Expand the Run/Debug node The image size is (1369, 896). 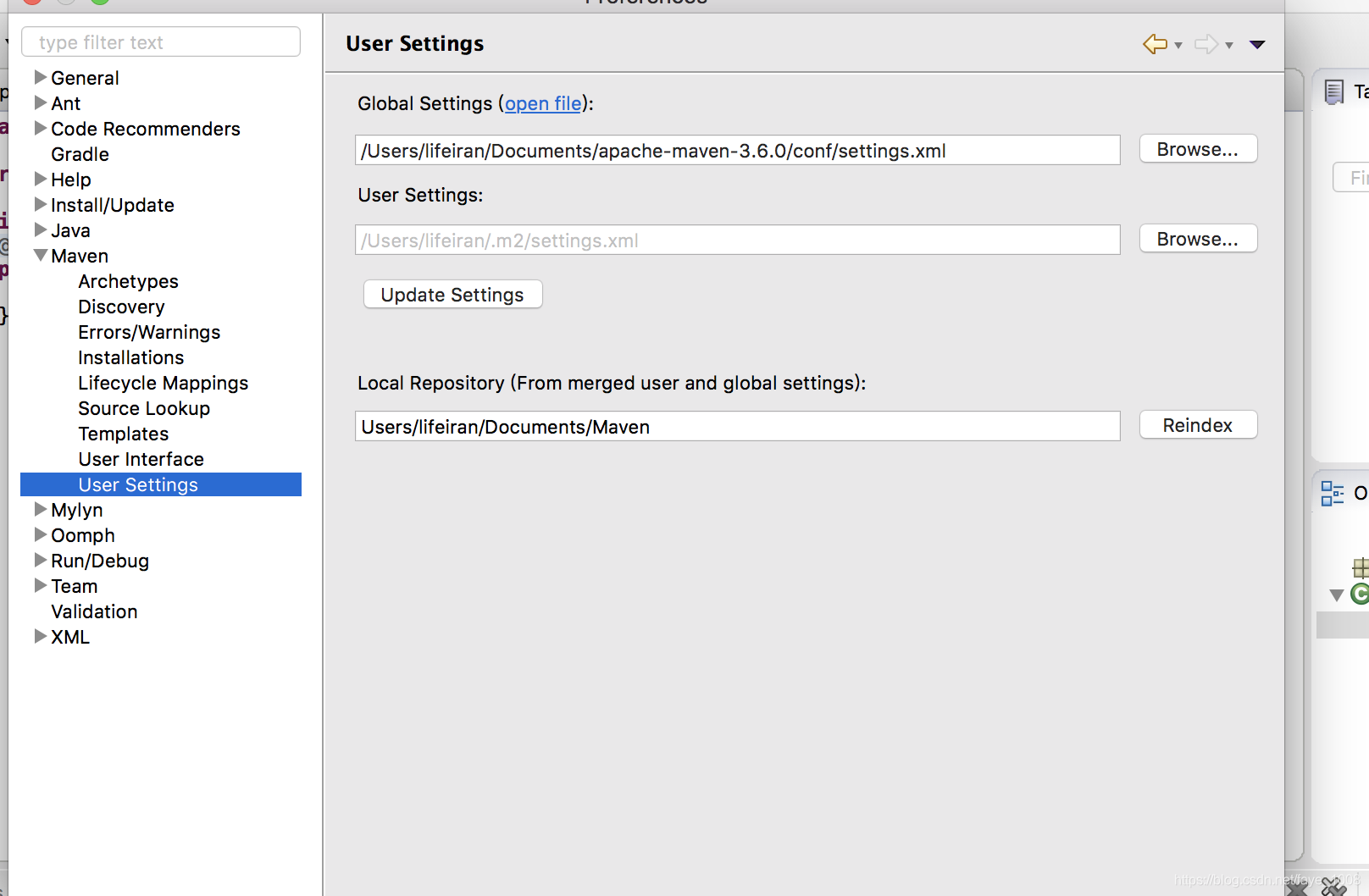coord(40,560)
